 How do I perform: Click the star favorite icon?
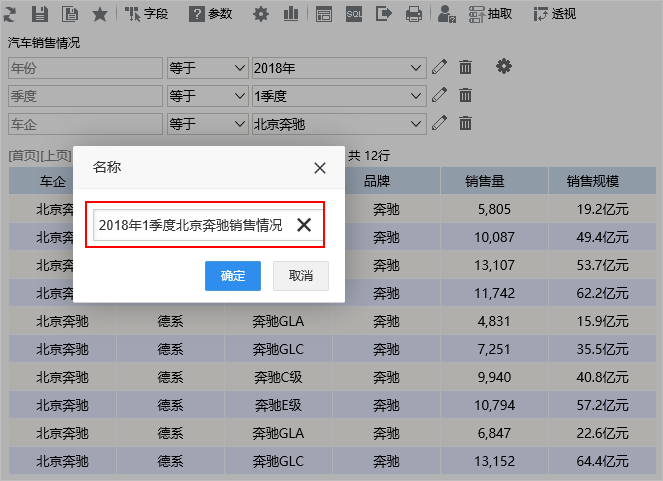[100, 14]
